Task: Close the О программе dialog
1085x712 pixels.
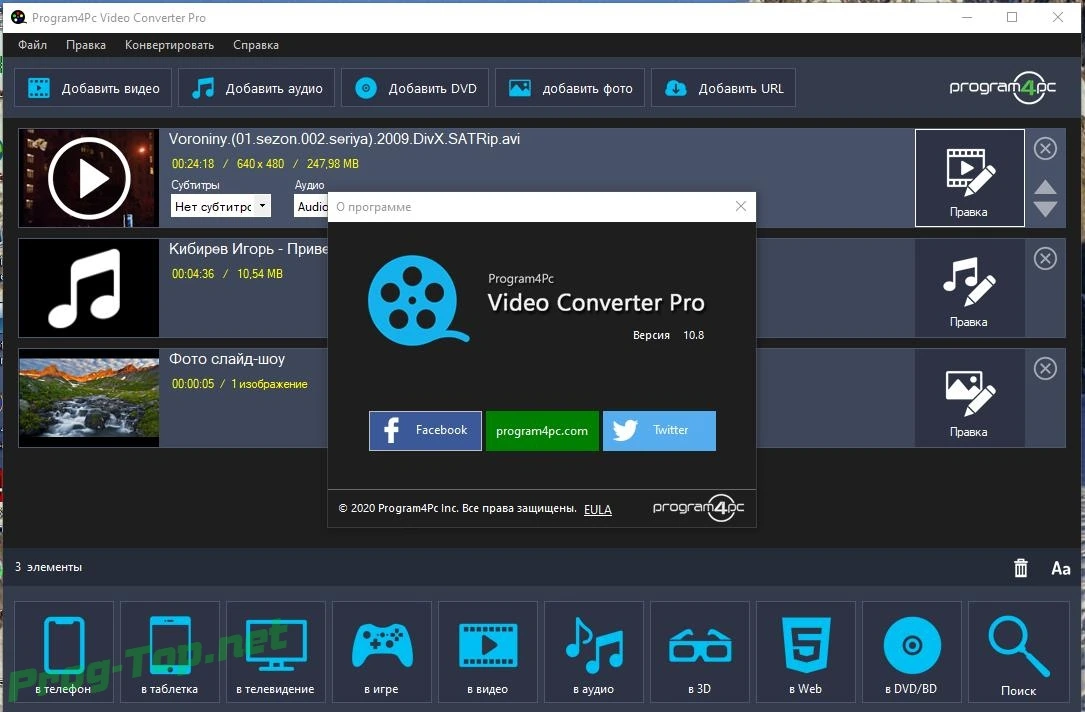Action: 740,206
